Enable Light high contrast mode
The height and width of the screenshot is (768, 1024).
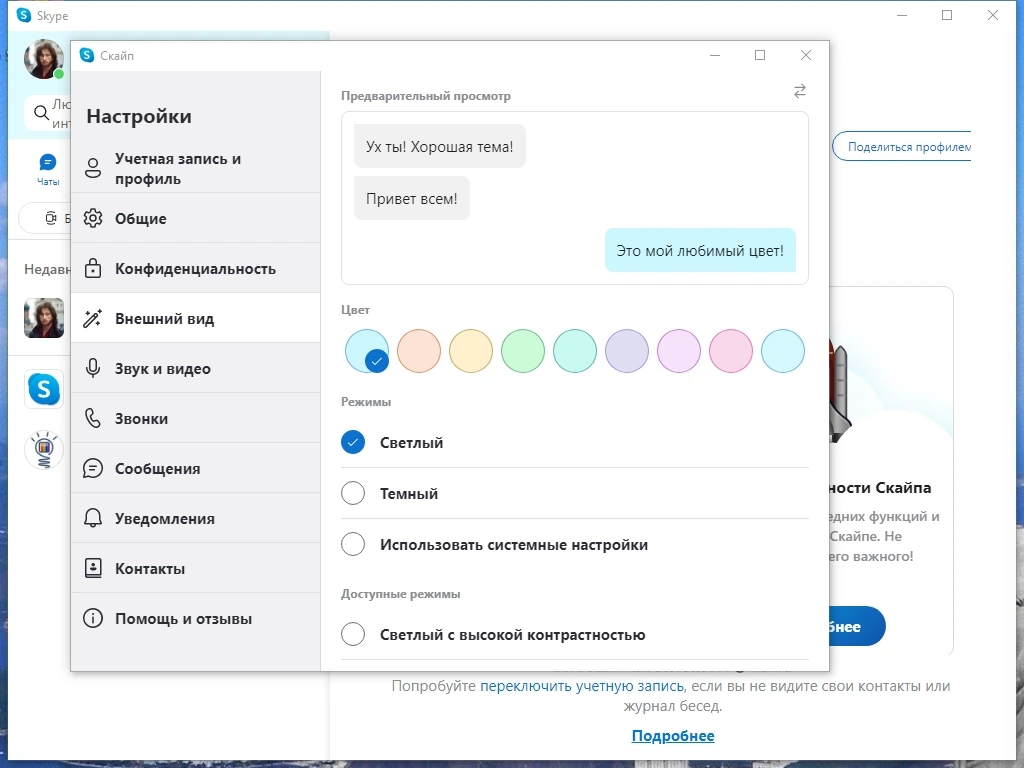click(x=353, y=634)
